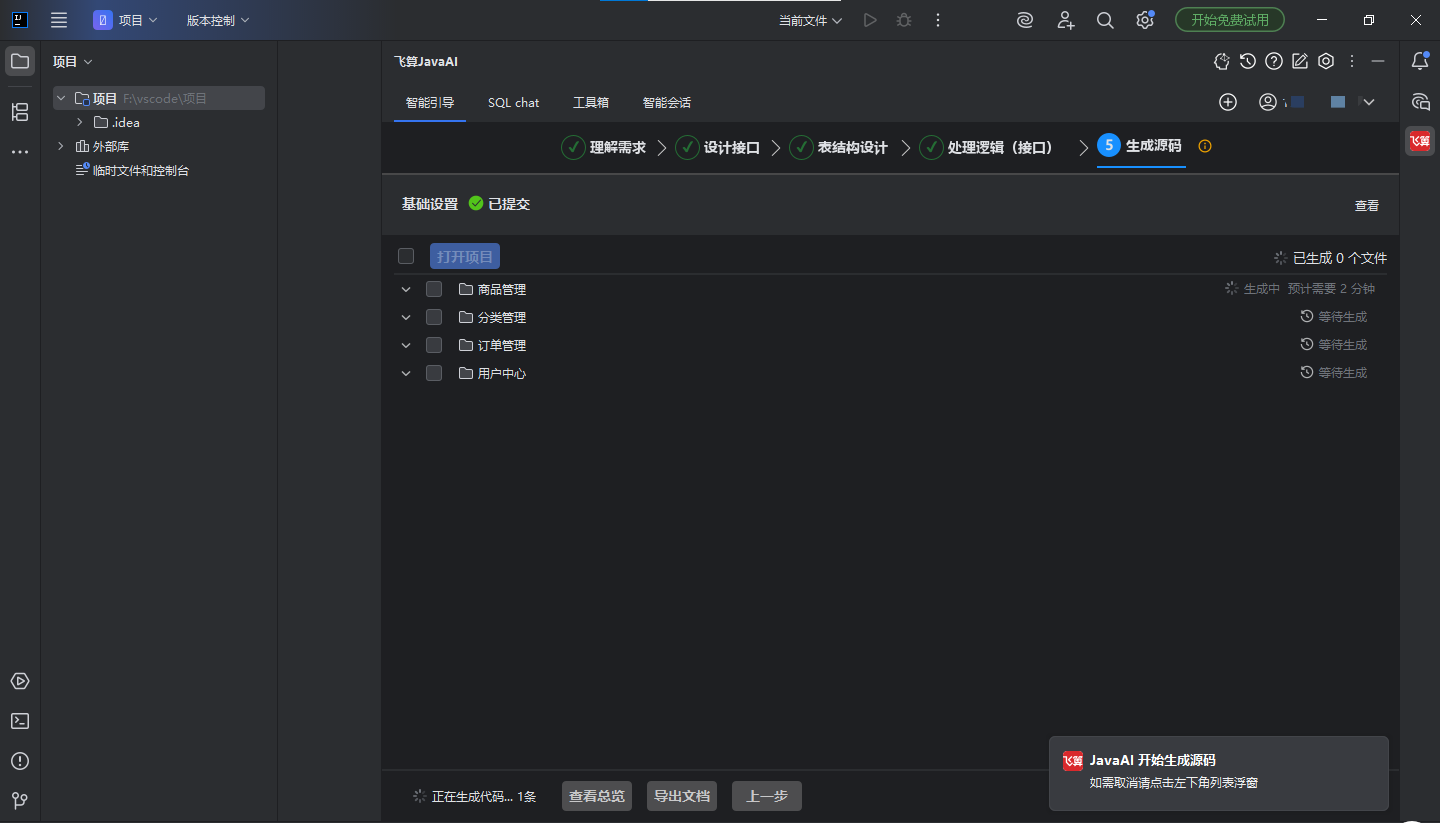Open the Terminal tool window
The image size is (1440, 823).
(x=20, y=721)
